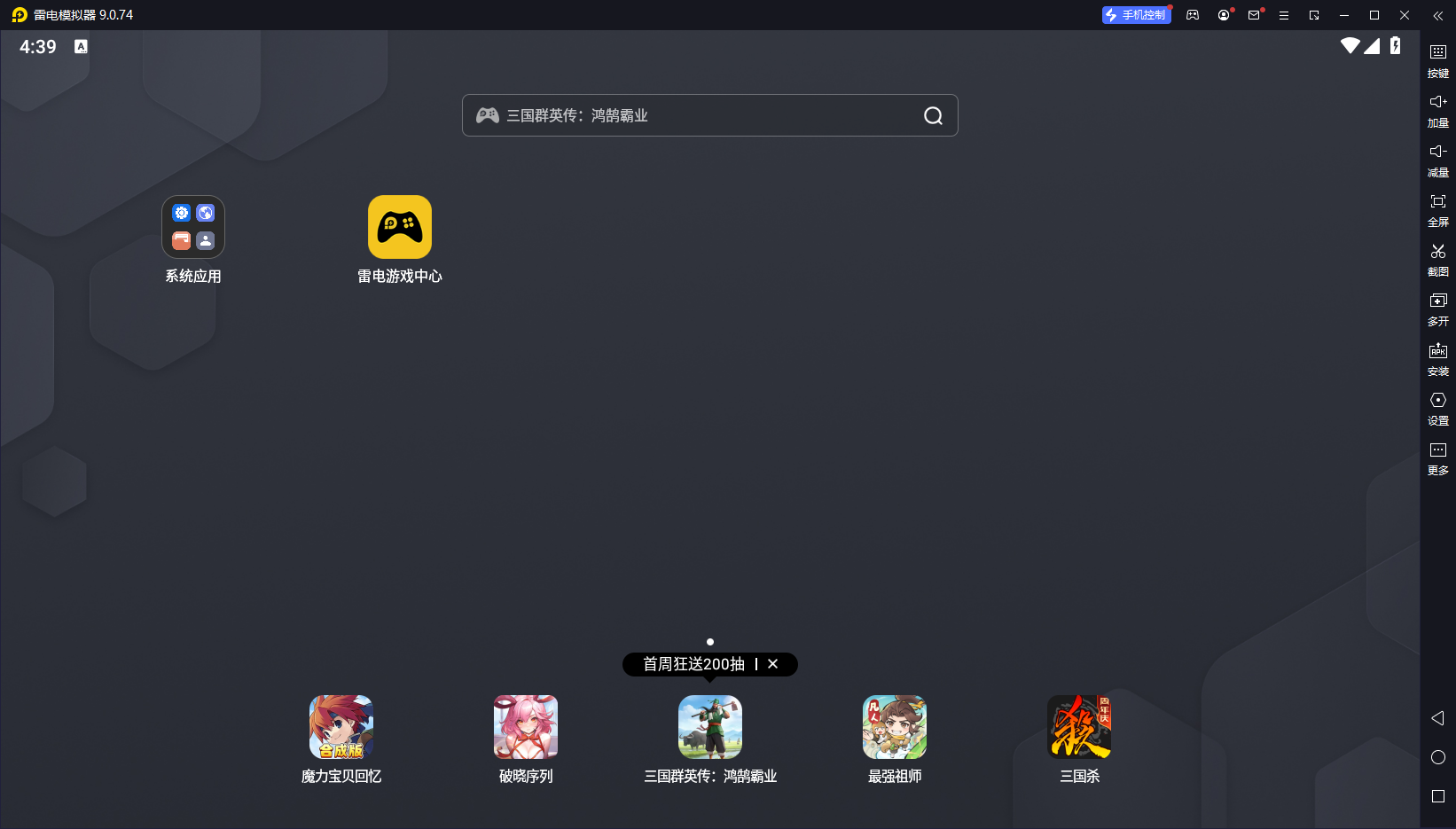
Task: Click the keyboard input indicator icon
Action: coord(81,47)
